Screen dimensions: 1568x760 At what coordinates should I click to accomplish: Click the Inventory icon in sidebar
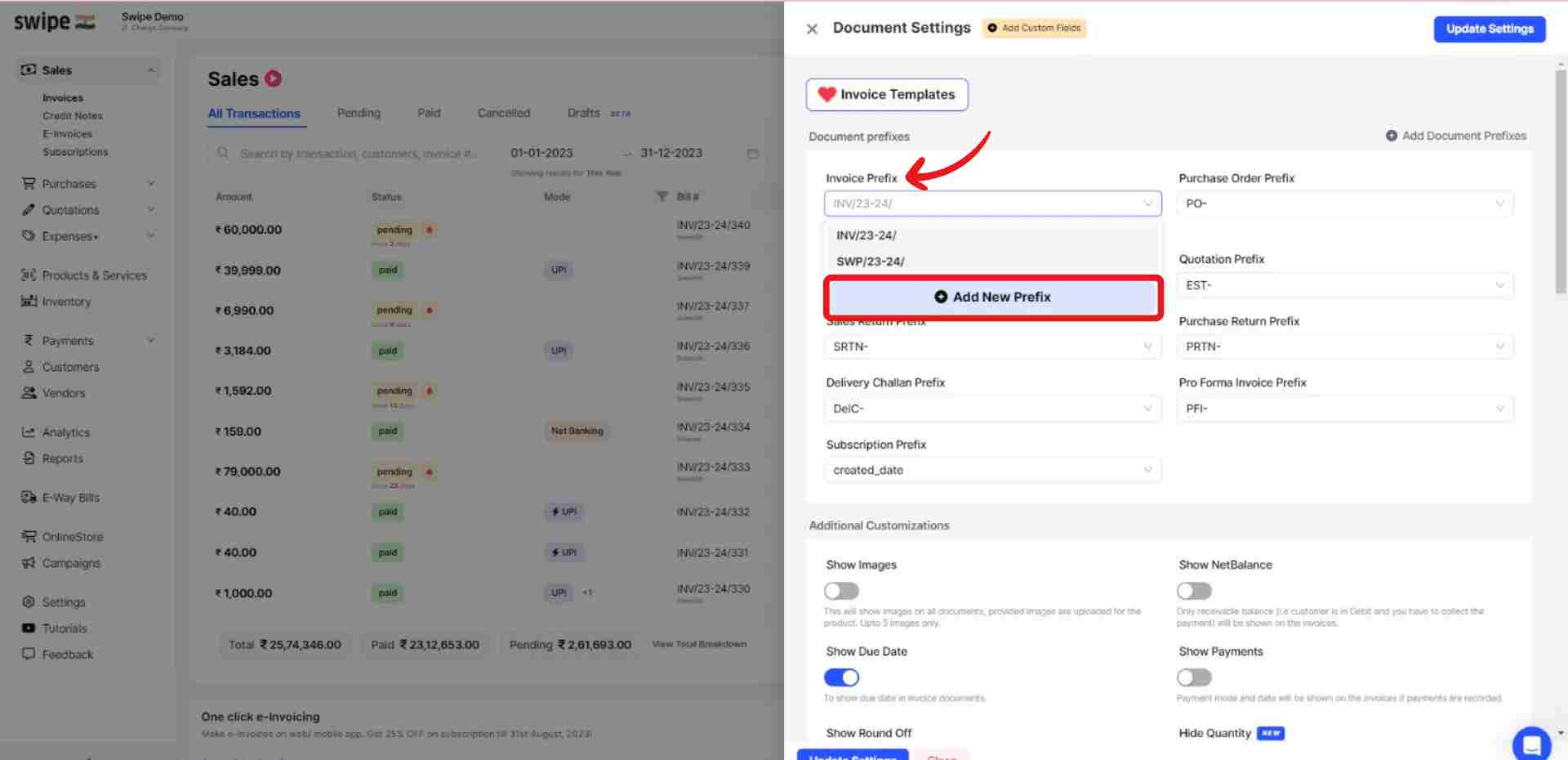pos(29,302)
